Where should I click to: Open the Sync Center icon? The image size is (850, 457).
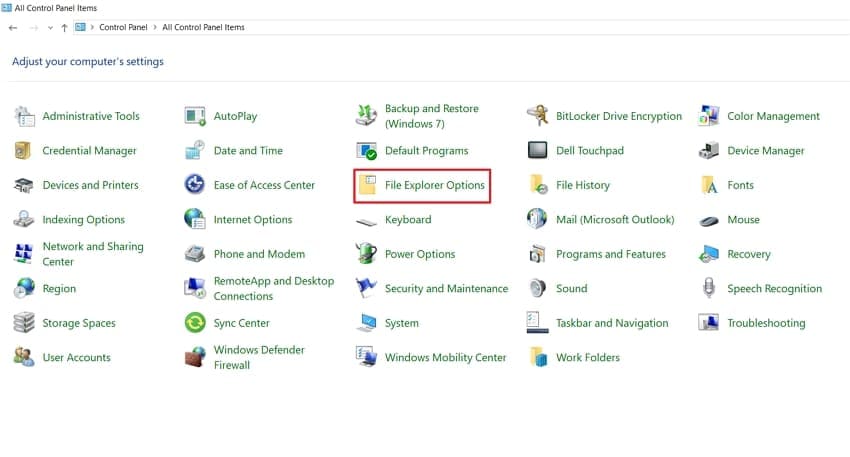195,323
